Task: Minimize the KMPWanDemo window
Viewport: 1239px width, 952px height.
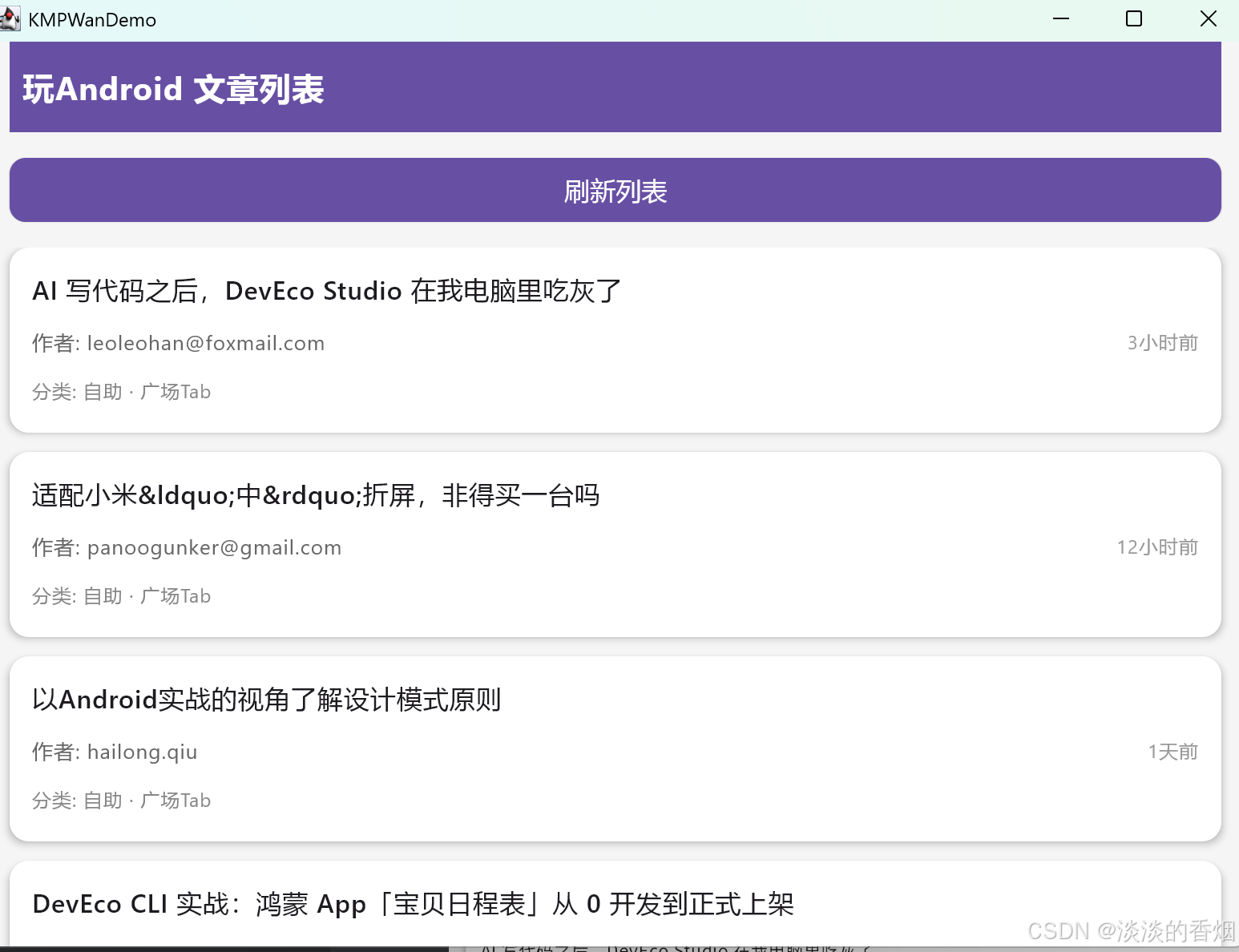Action: (x=1061, y=19)
